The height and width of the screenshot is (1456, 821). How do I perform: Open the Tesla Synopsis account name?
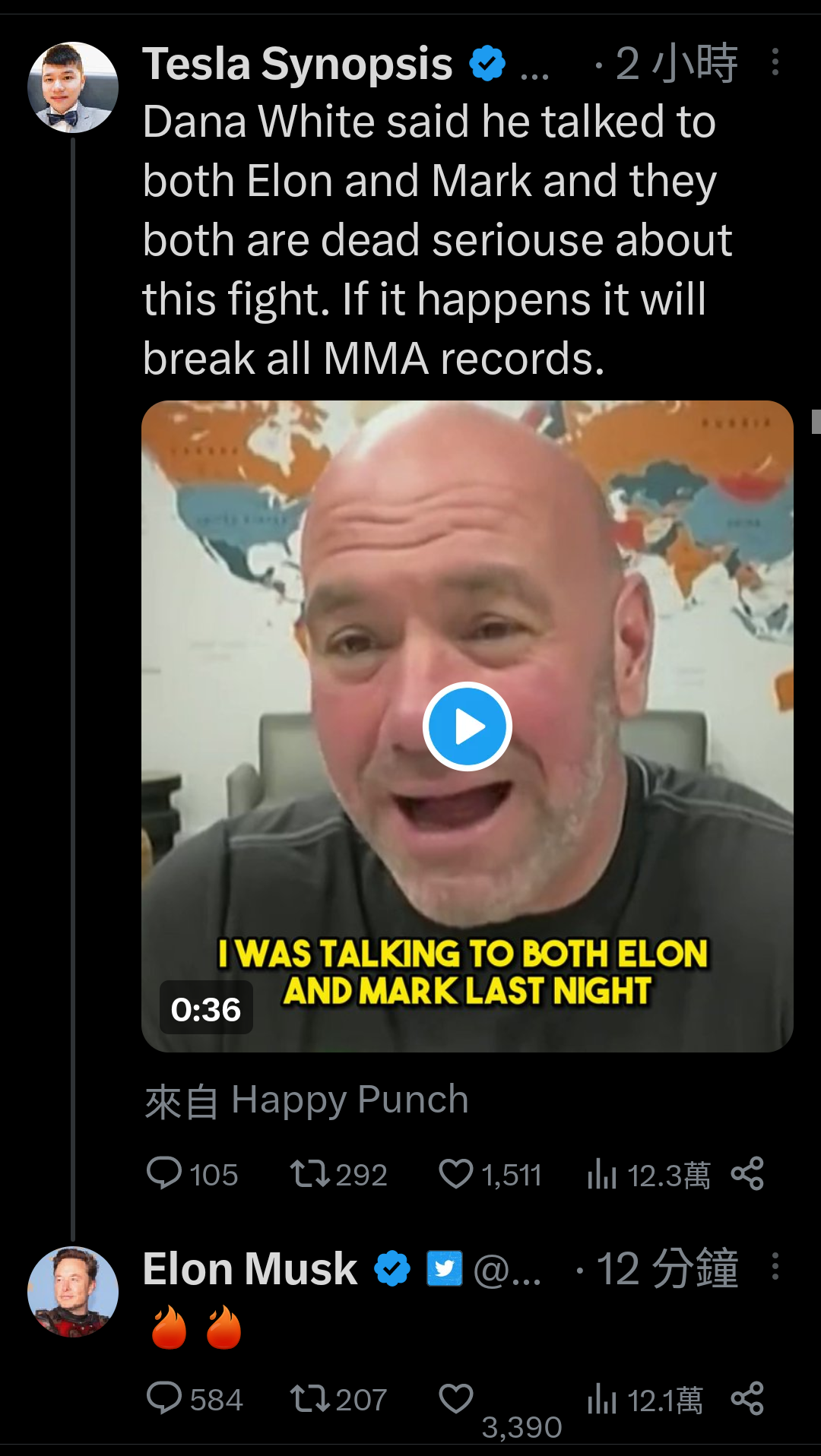297,63
